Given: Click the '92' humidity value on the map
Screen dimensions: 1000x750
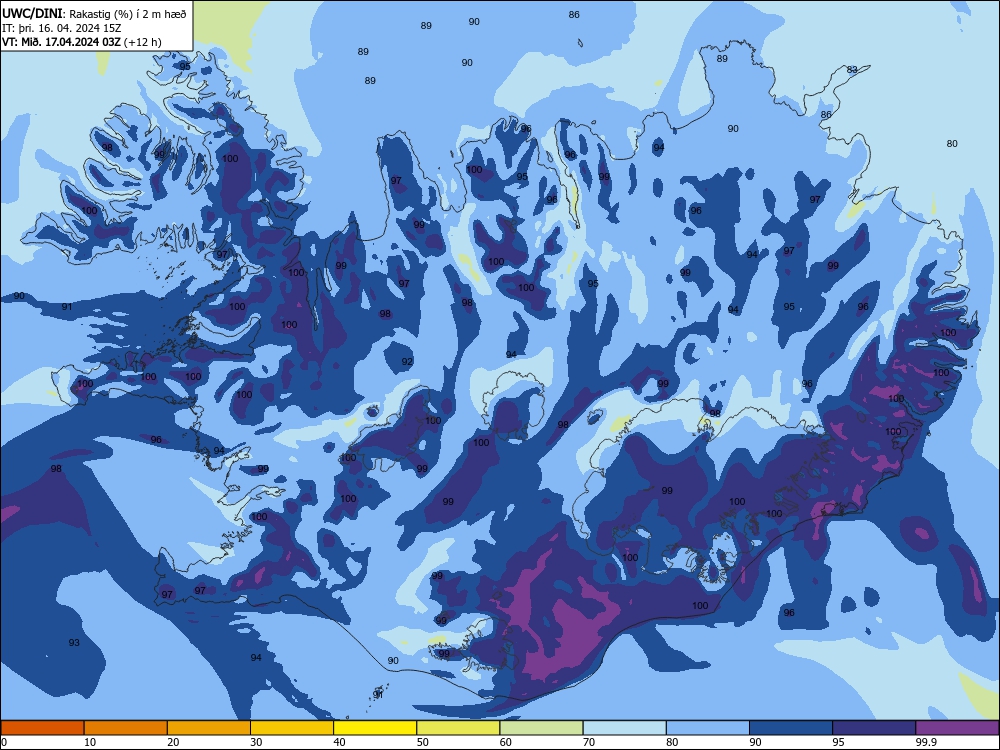Looking at the screenshot, I should [407, 362].
